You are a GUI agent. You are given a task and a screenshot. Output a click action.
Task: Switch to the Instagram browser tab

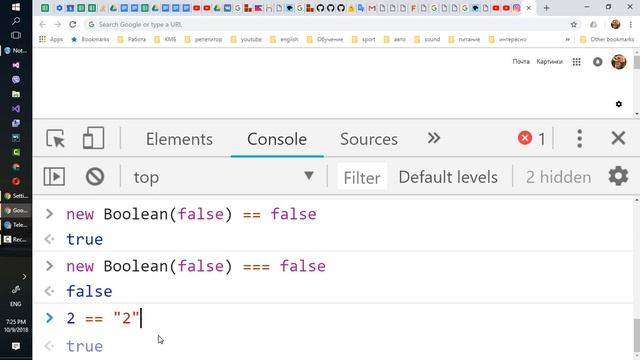pyautogui.click(x=516, y=8)
